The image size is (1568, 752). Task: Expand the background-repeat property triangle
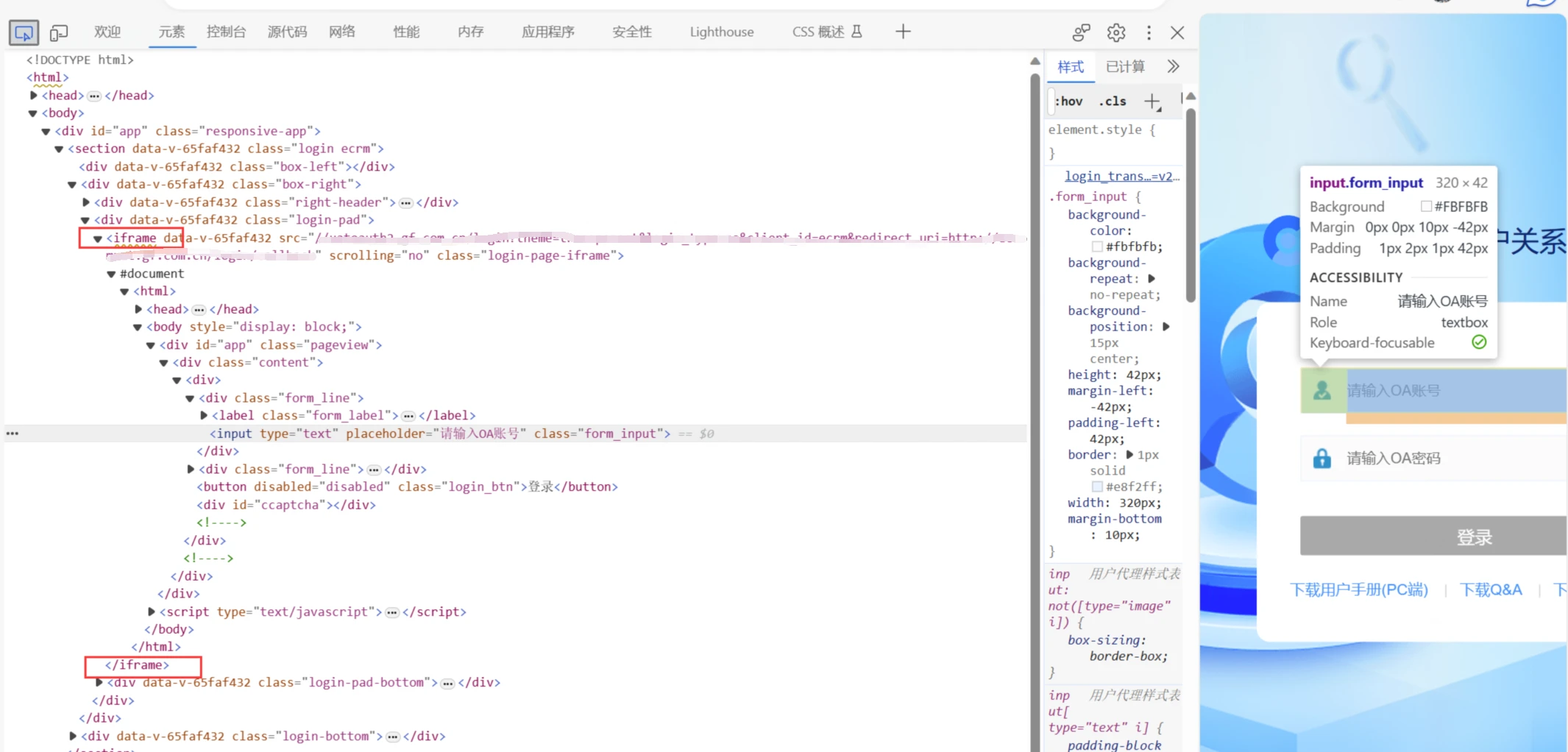coord(1152,279)
